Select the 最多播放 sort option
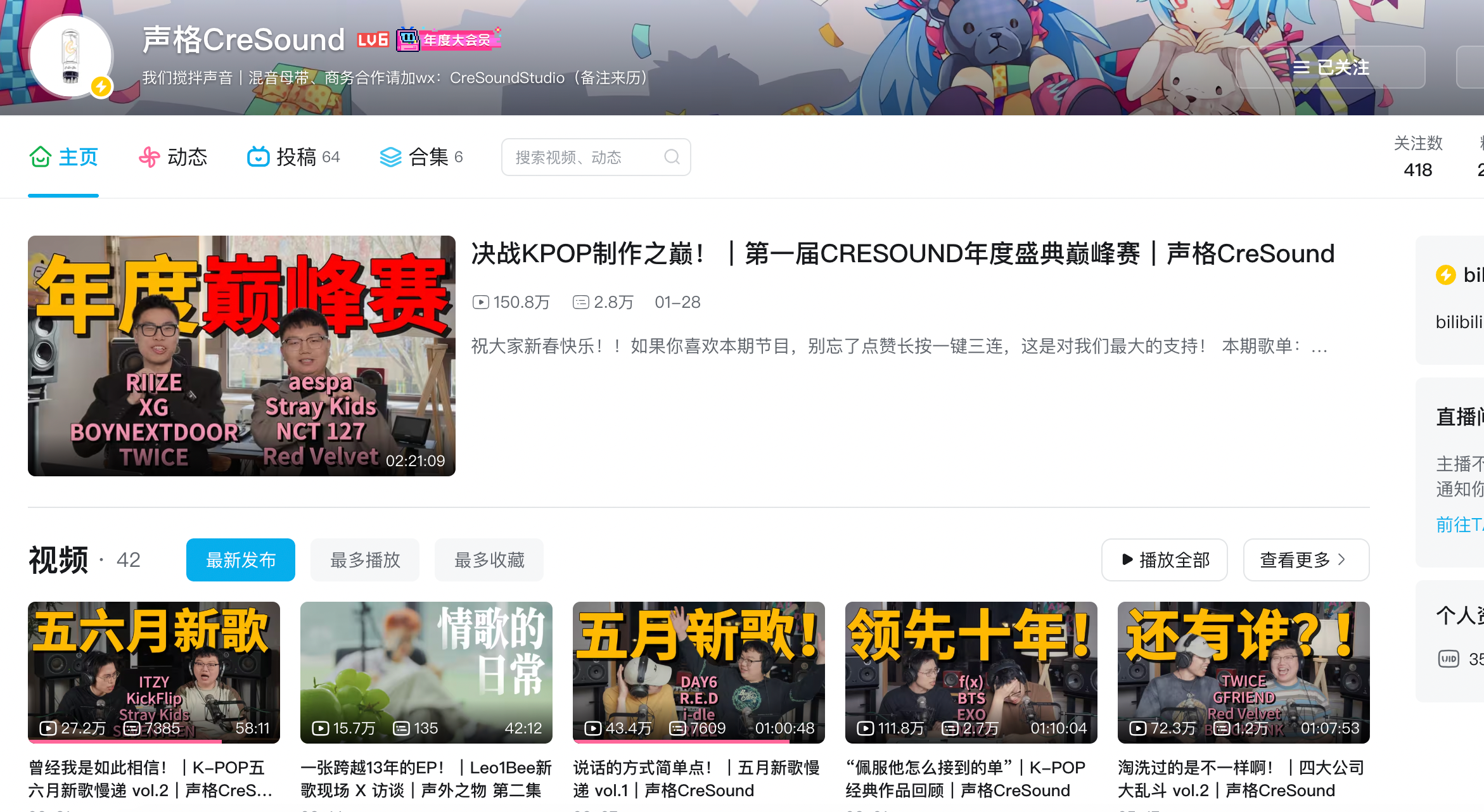Screen dimensions: 1484x812 pyautogui.click(x=365, y=560)
